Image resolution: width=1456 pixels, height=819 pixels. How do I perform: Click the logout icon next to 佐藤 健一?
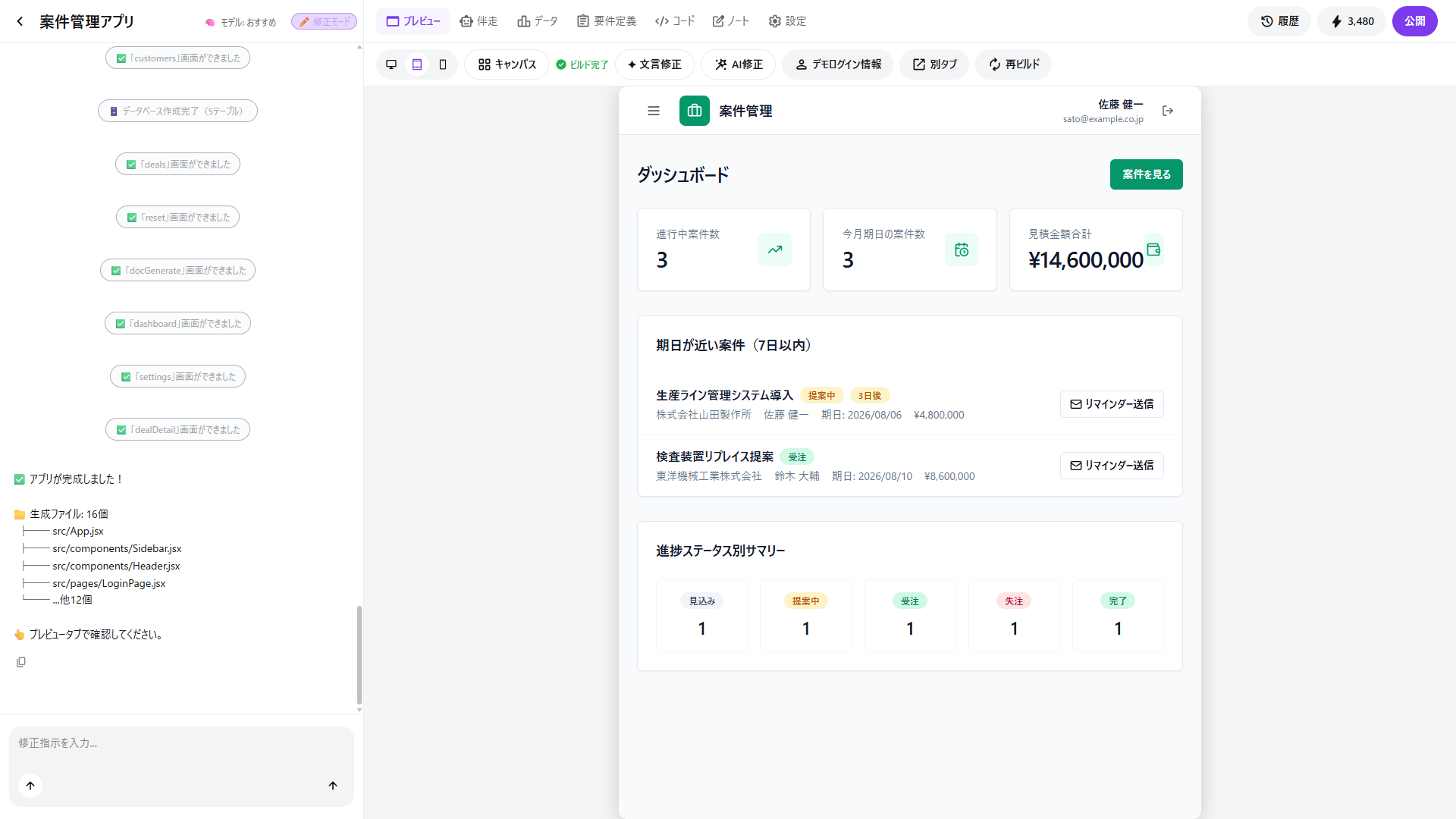click(1168, 111)
